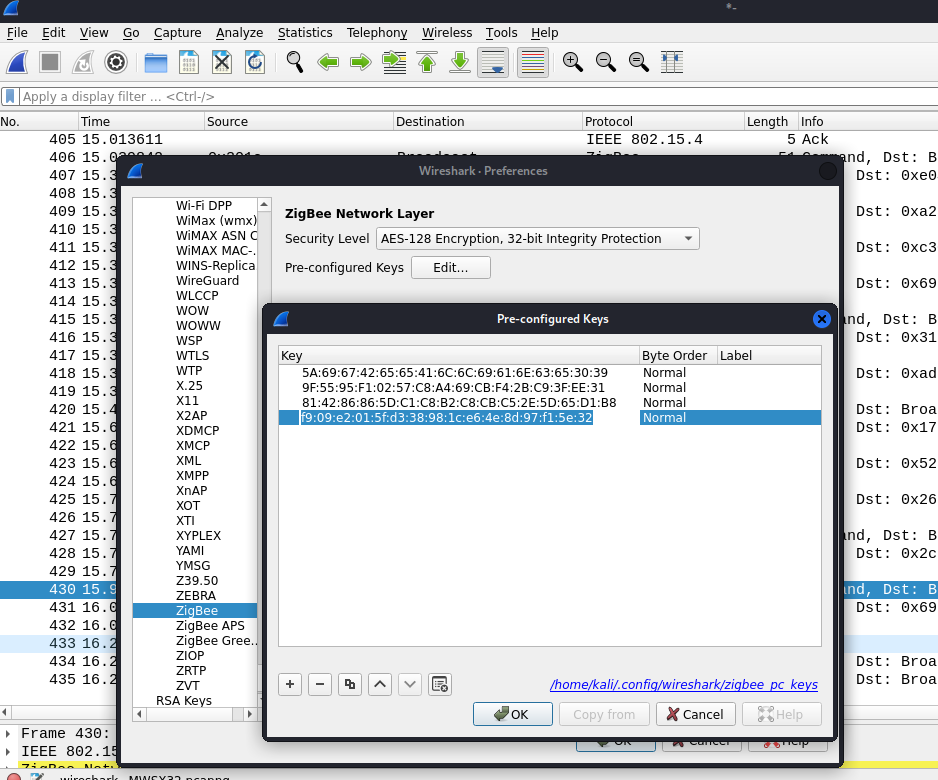938x780 pixels.
Task: Zoom out on packet list text
Action: [x=605, y=62]
